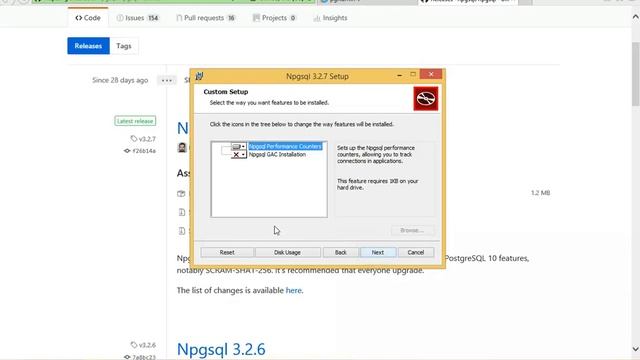Switch to the Tags view

coord(124,46)
